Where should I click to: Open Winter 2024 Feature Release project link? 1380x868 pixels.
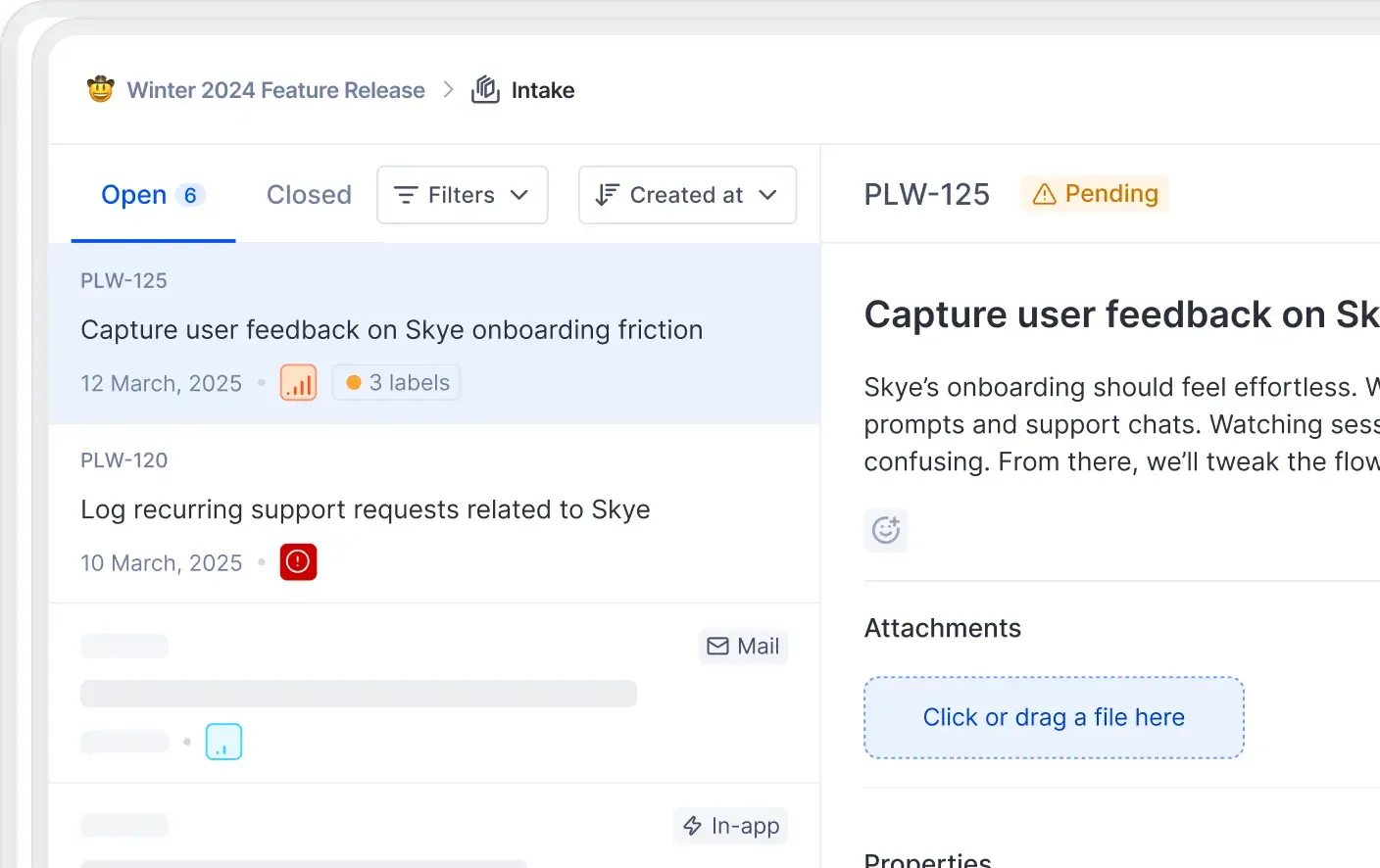(275, 90)
